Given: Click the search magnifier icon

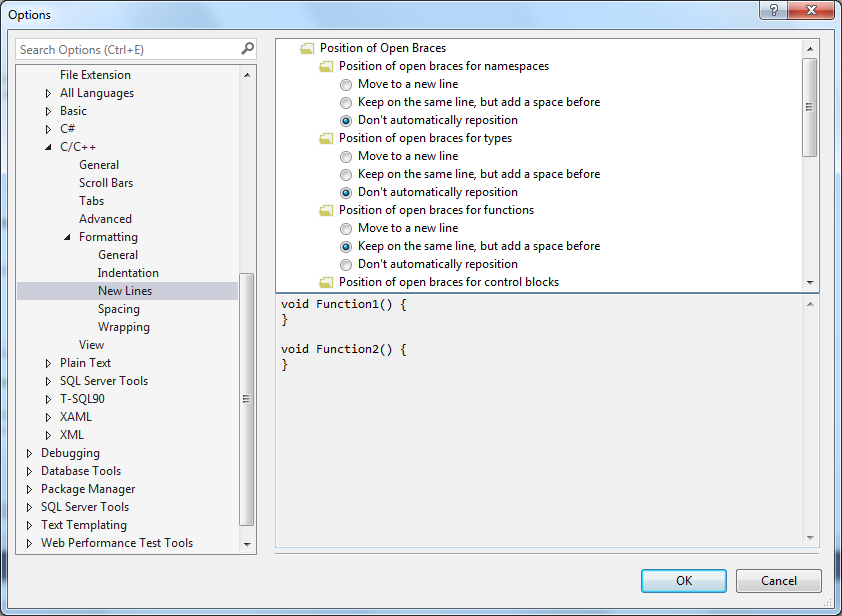Looking at the screenshot, I should (x=247, y=49).
